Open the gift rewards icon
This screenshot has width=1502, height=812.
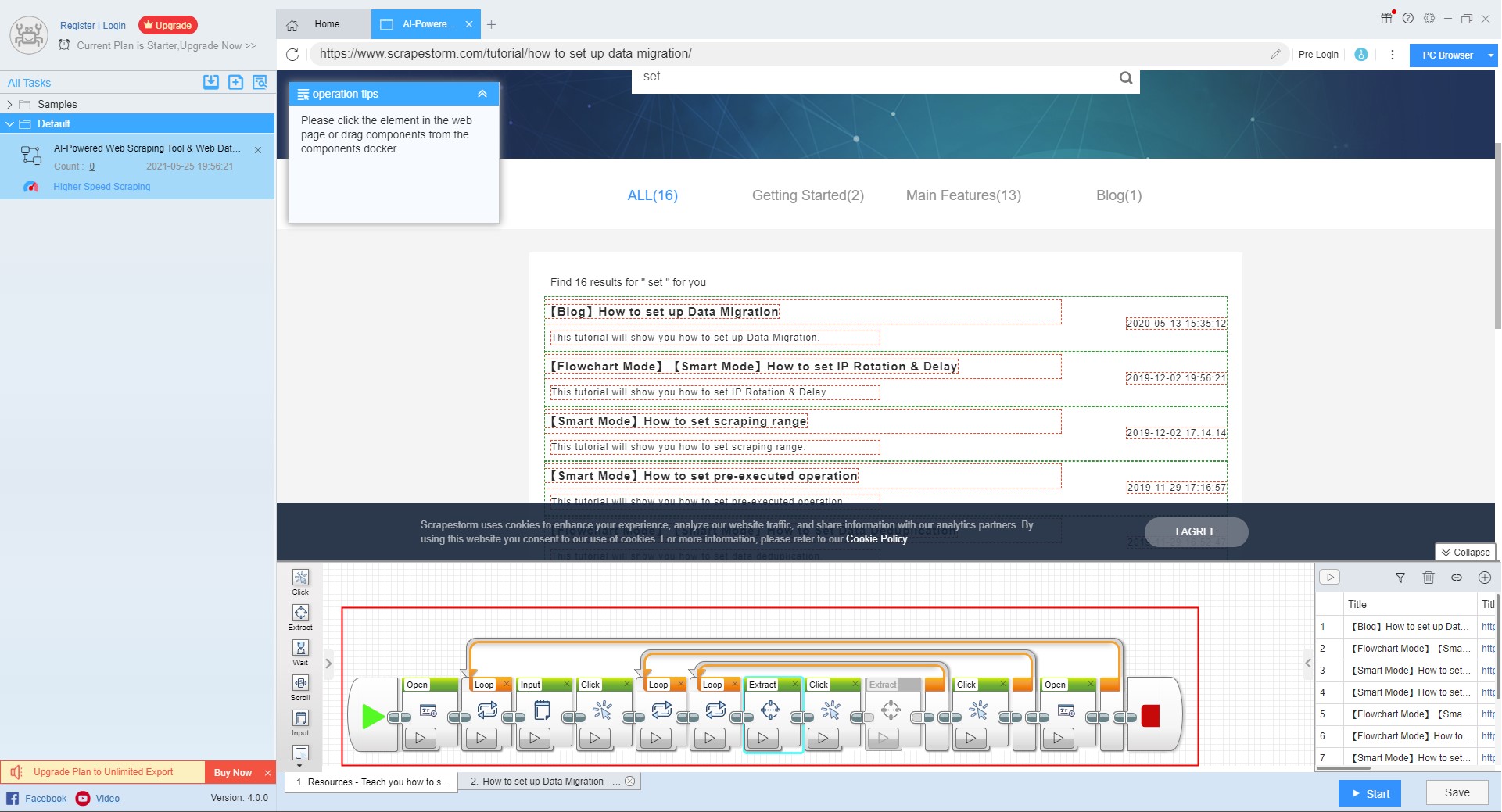pyautogui.click(x=1387, y=18)
